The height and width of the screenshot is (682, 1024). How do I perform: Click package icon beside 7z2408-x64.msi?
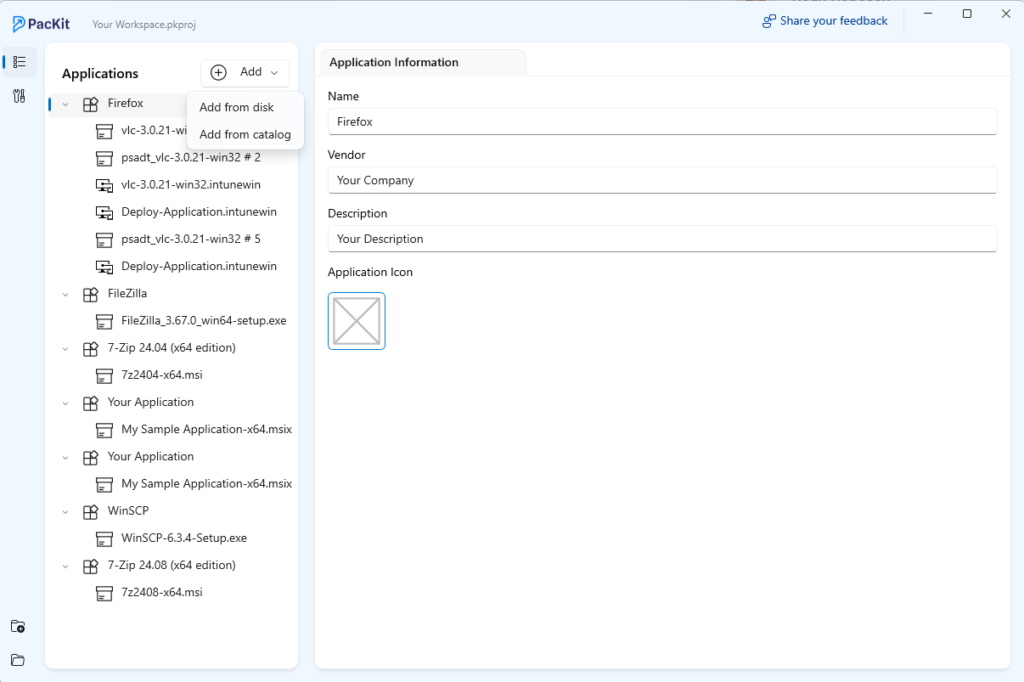tap(104, 593)
